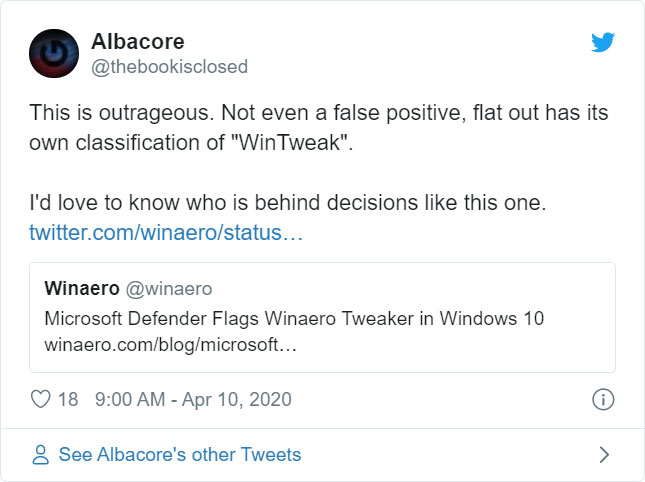Screen dimensions: 645x482
Task: Click the 'I'd love to know' sentence
Action: [288, 202]
